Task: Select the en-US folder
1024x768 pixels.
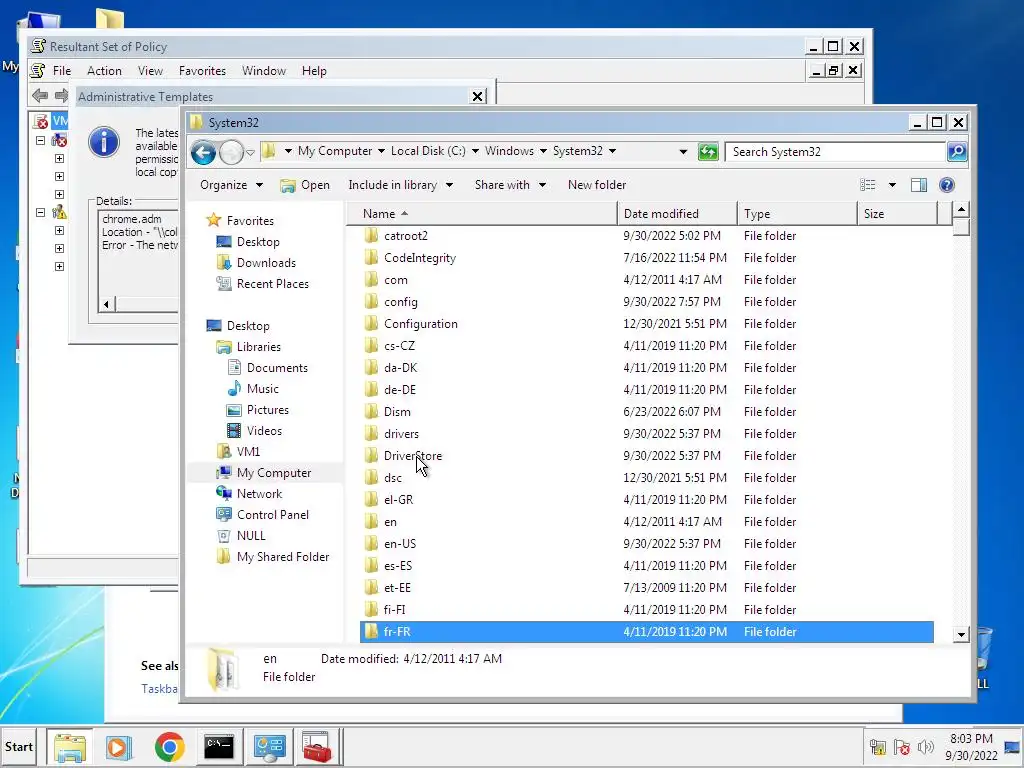Action: point(400,543)
